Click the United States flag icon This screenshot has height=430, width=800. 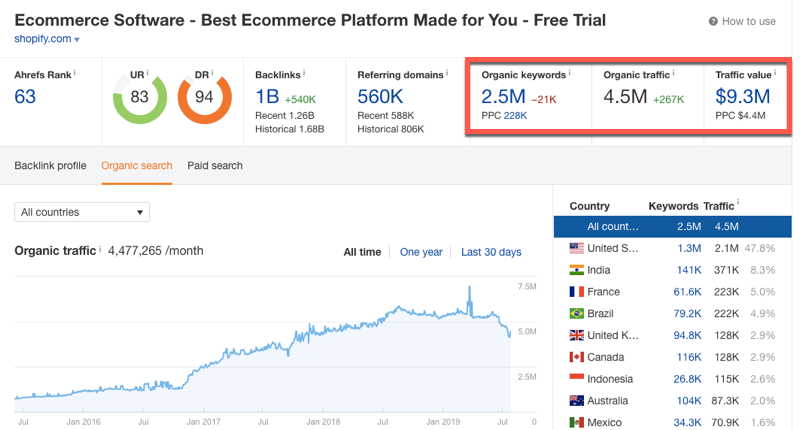coord(576,248)
